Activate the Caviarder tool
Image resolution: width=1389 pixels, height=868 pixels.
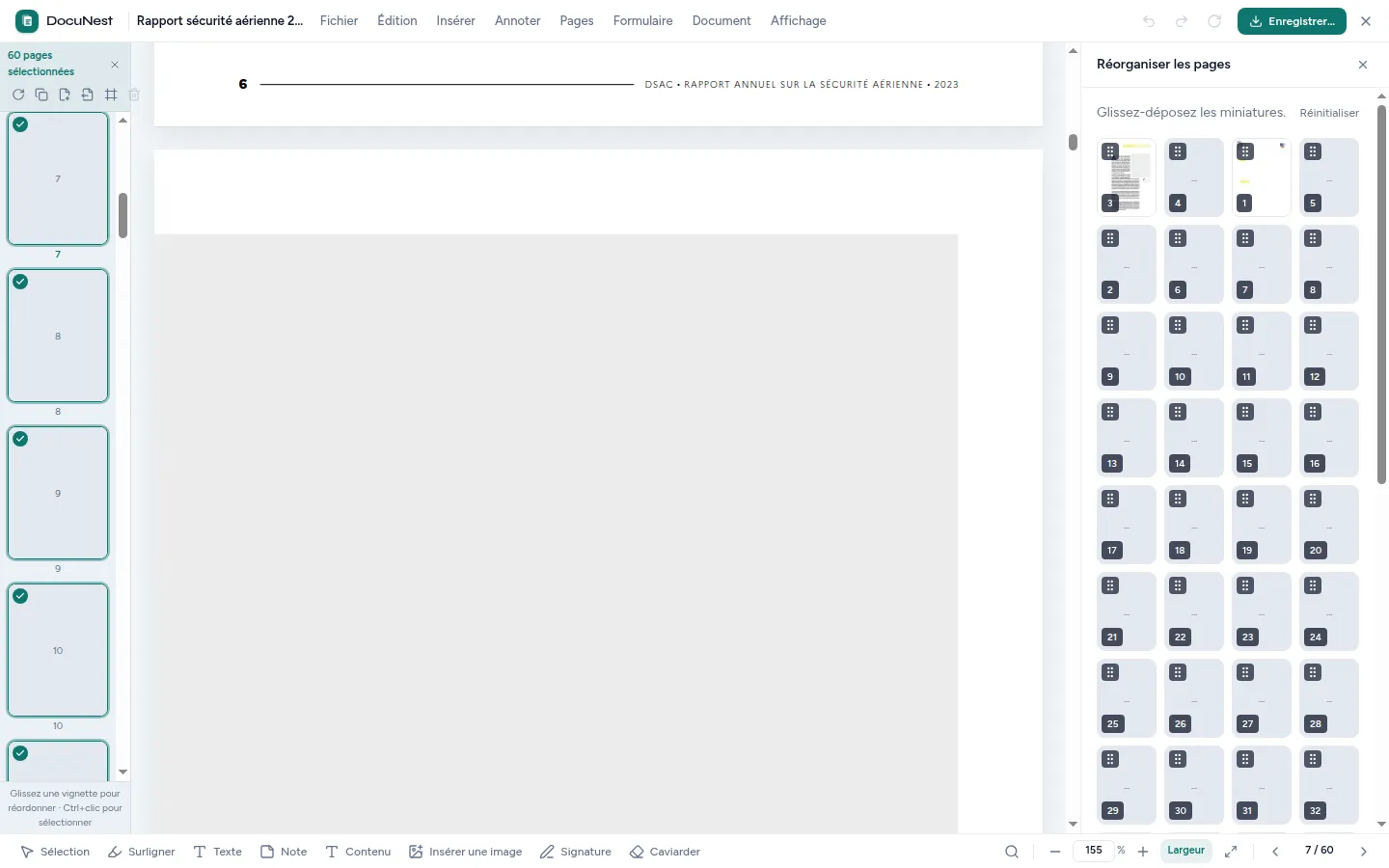point(666,852)
